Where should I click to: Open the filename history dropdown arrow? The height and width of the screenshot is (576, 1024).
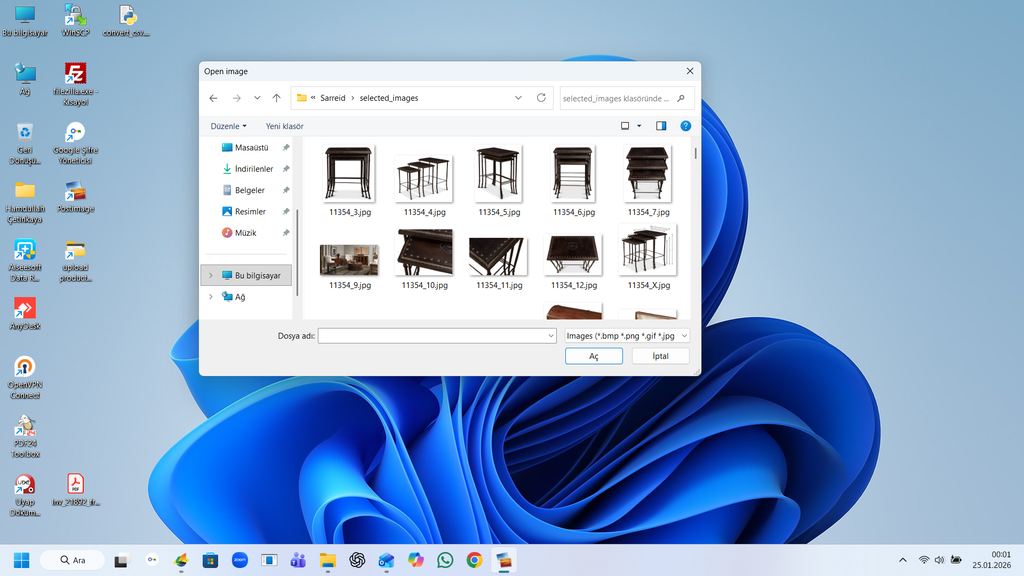pyautogui.click(x=551, y=336)
